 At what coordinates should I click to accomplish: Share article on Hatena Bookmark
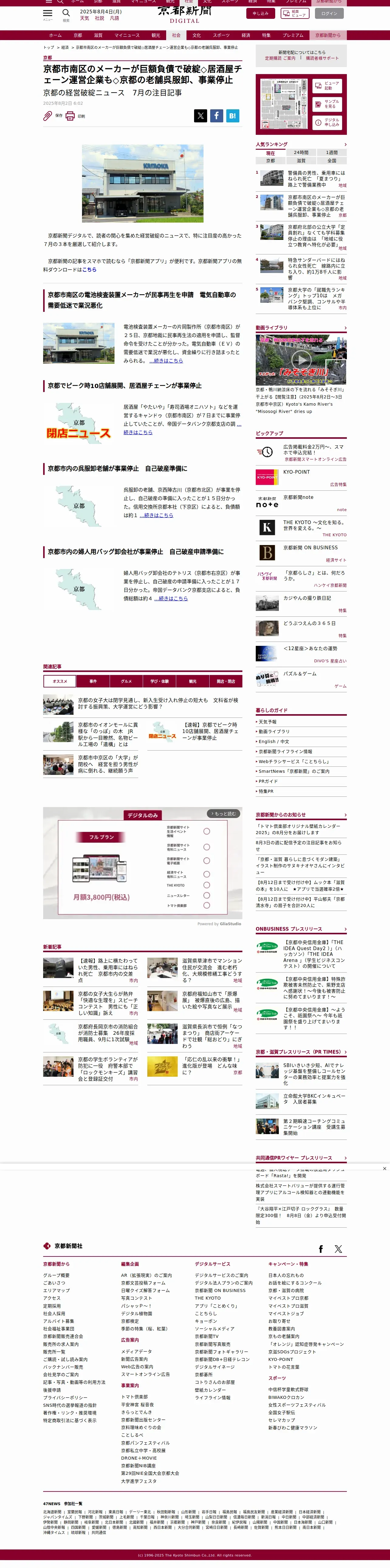coord(232,116)
